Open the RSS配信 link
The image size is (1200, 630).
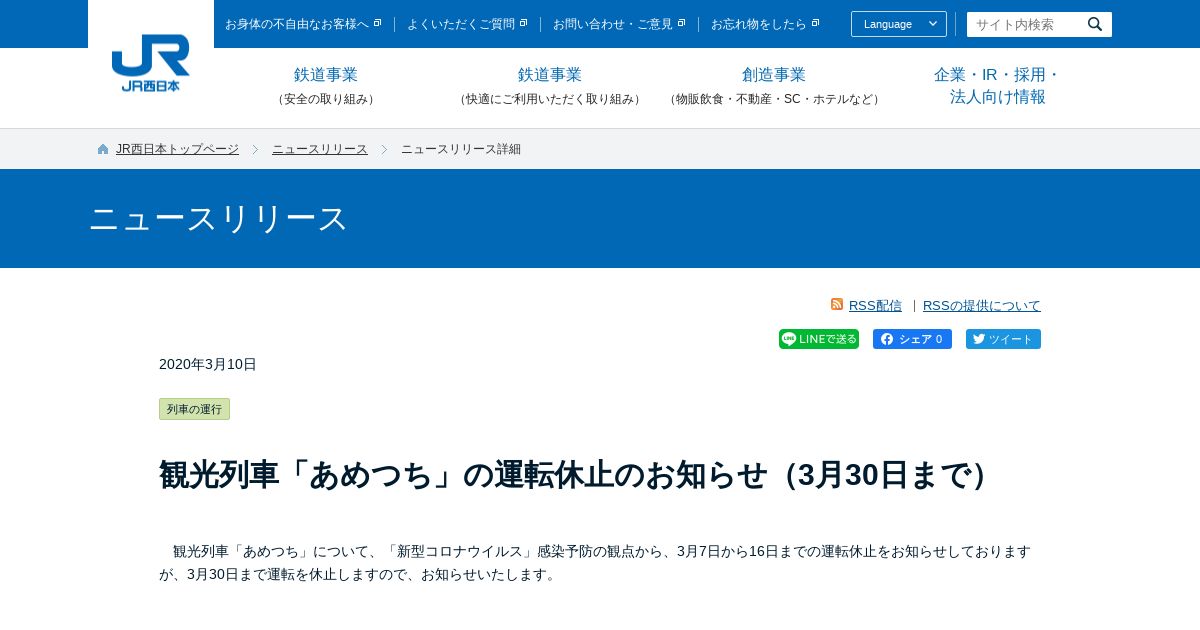point(875,305)
